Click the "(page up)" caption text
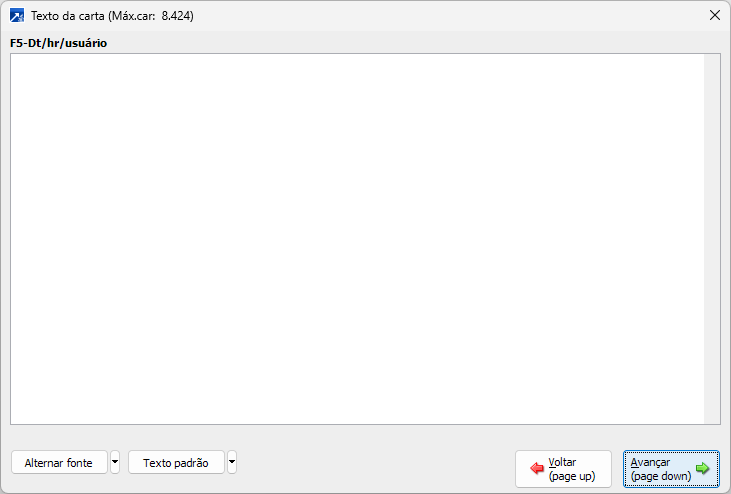The image size is (731, 494). coord(572,476)
